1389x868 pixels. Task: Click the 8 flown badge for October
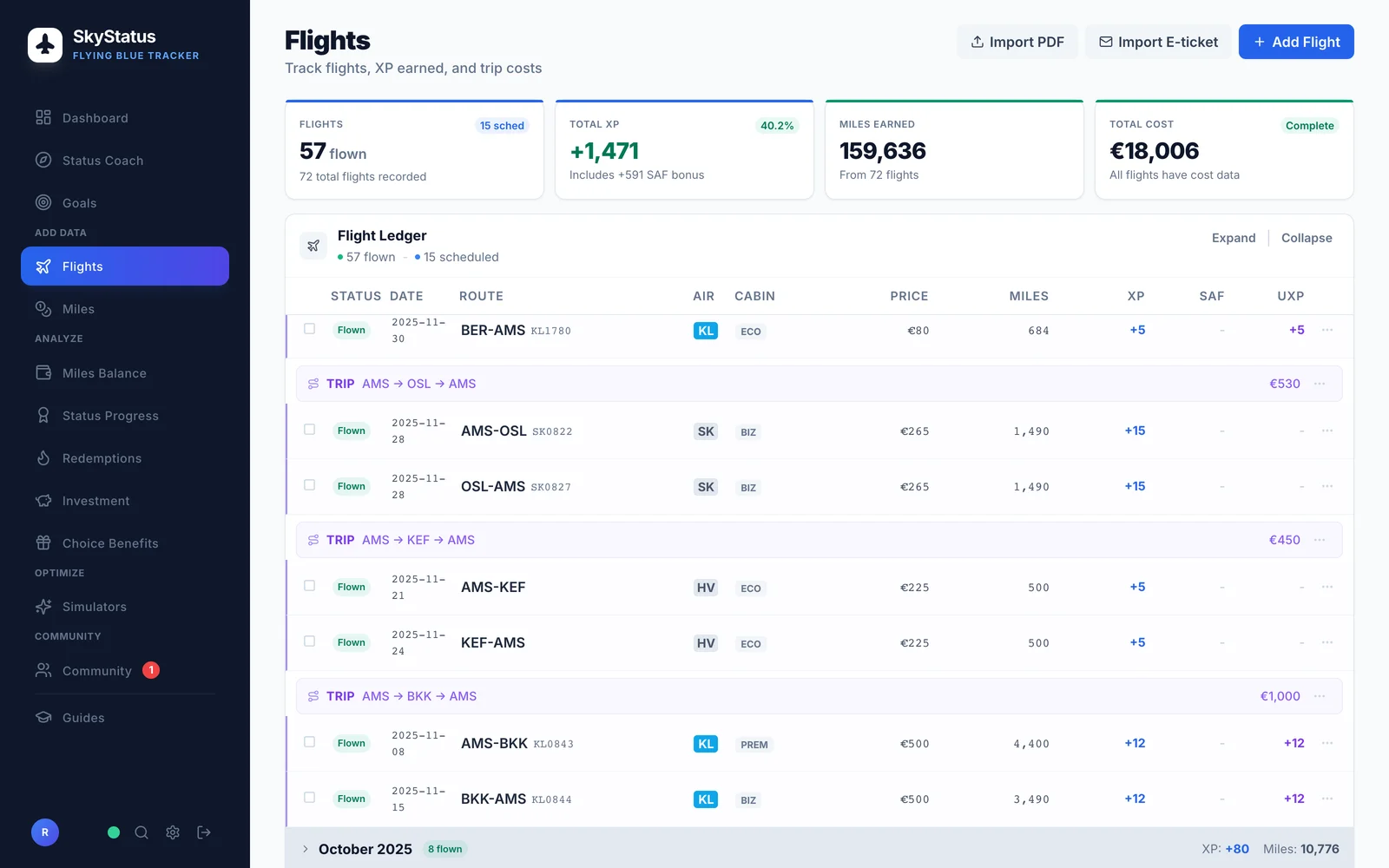445,849
